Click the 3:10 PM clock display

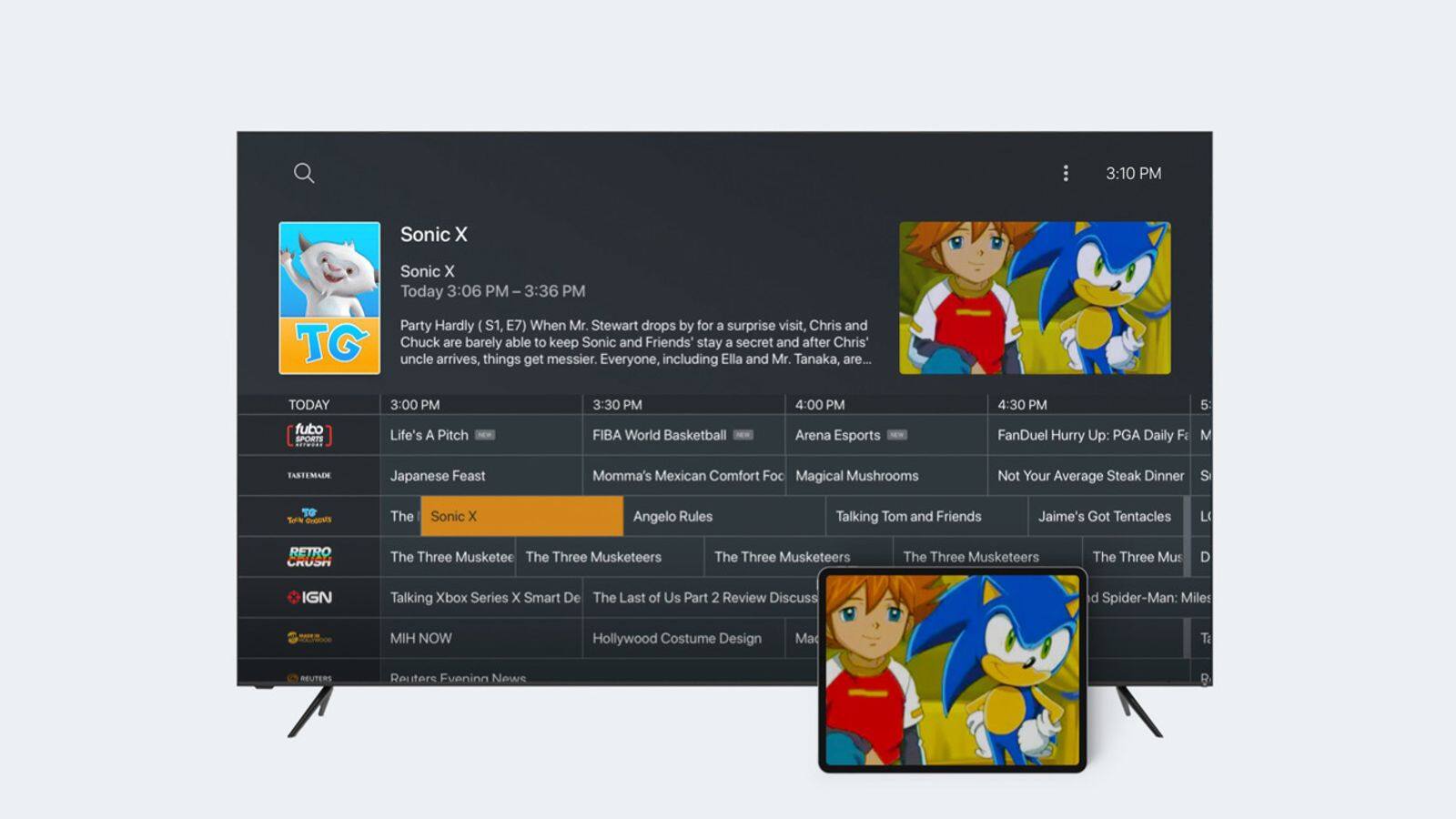click(1133, 173)
